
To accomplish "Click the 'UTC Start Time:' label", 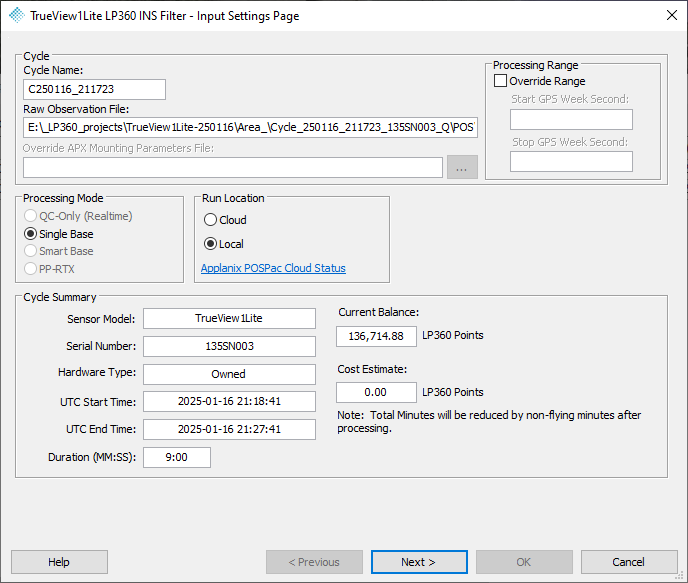I will tap(98, 402).
